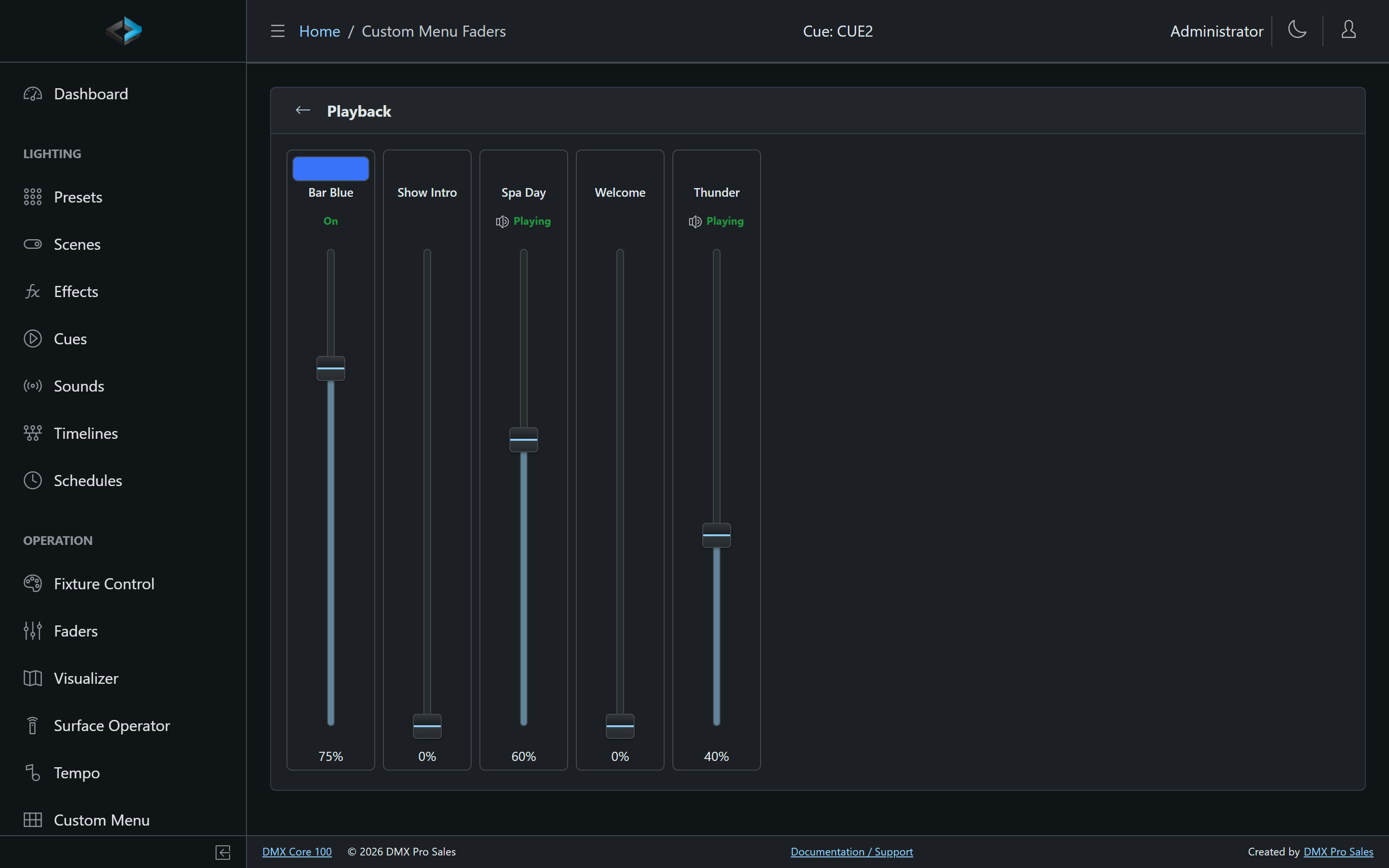Click the DMX Core 100 footer link
The image size is (1389, 868).
coord(297,852)
